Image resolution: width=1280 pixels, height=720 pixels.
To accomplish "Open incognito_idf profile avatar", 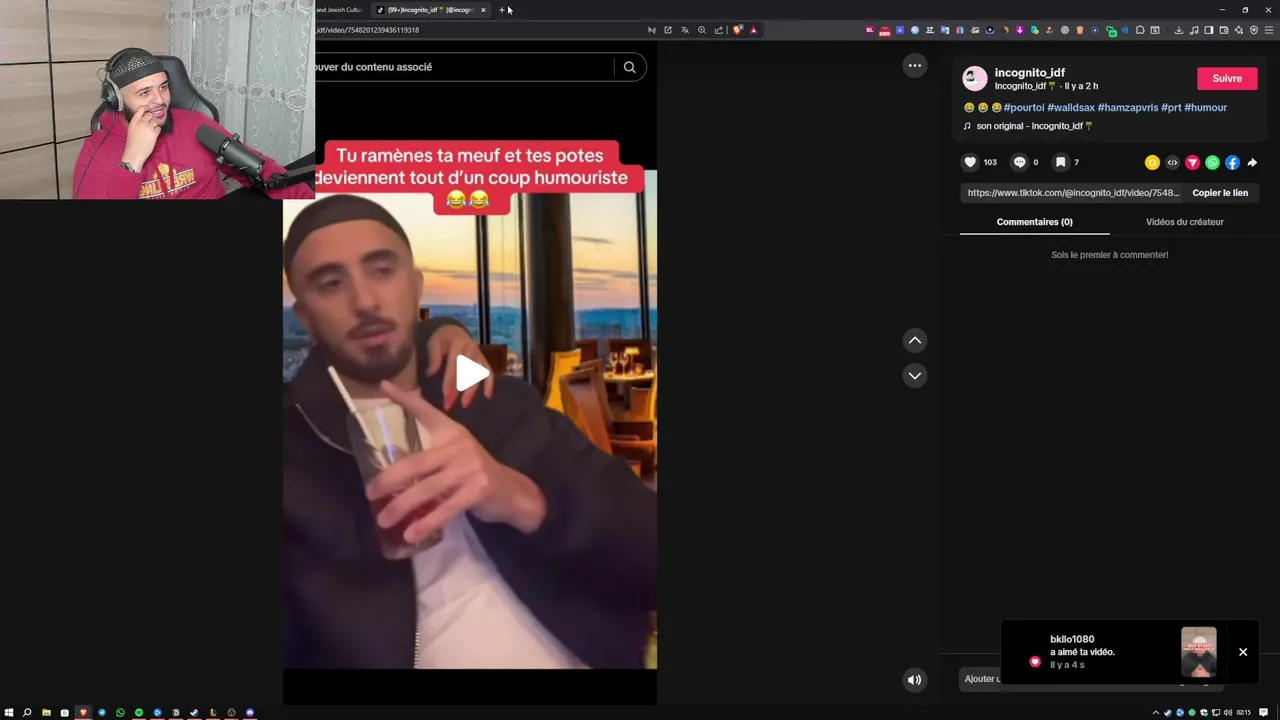I will click(x=975, y=78).
